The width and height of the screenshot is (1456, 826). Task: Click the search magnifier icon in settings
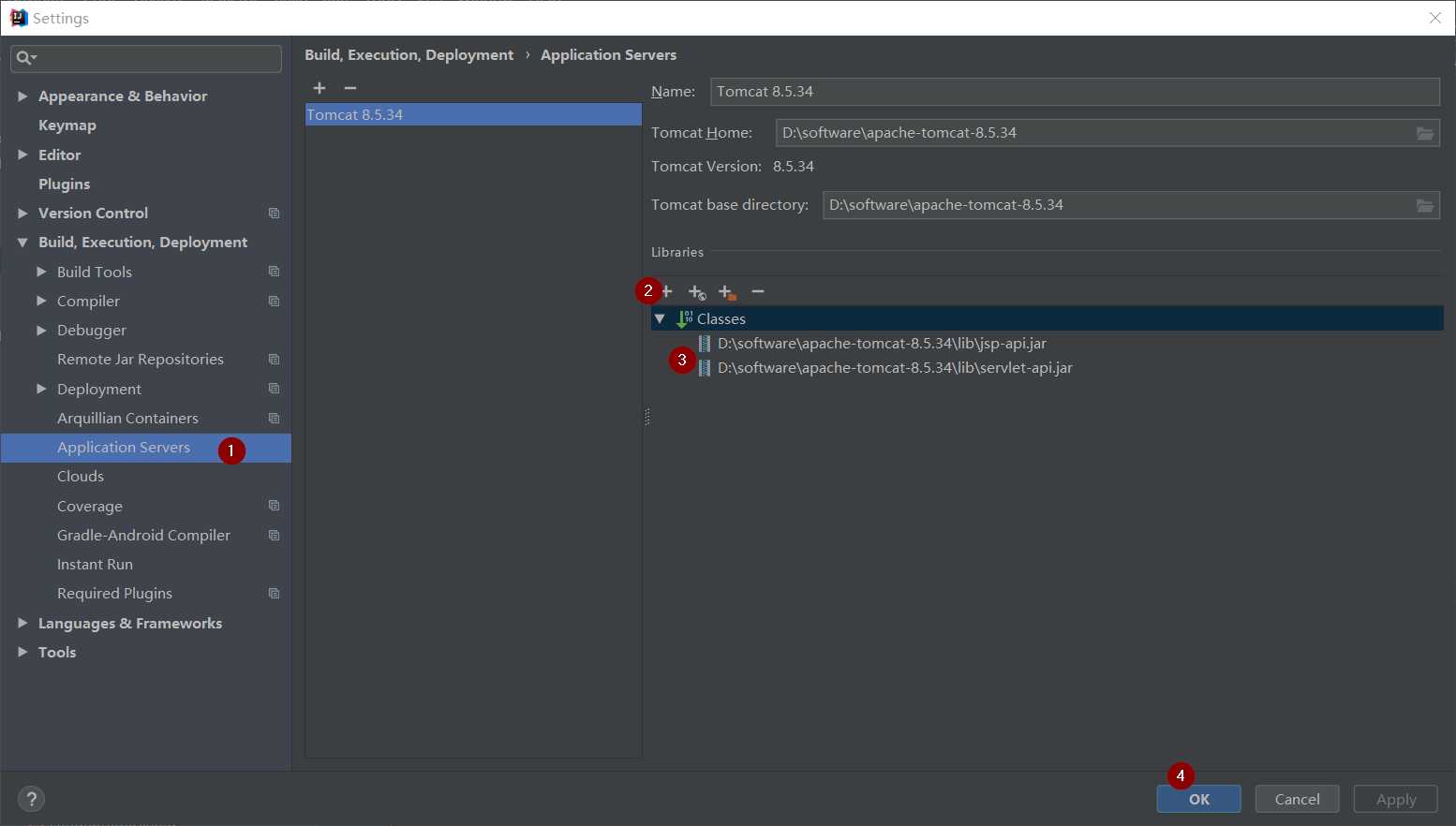[24, 58]
